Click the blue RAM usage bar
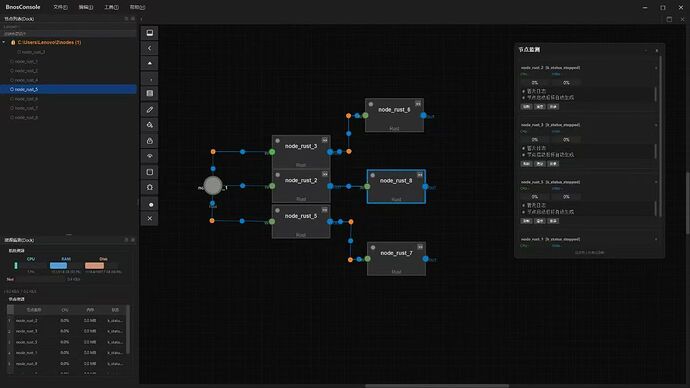690x388 pixels. pos(59,265)
